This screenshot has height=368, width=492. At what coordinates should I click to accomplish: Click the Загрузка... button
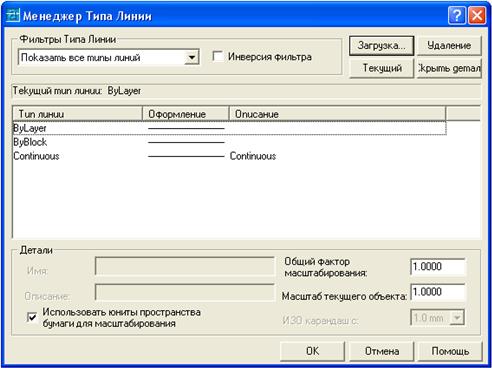click(381, 46)
